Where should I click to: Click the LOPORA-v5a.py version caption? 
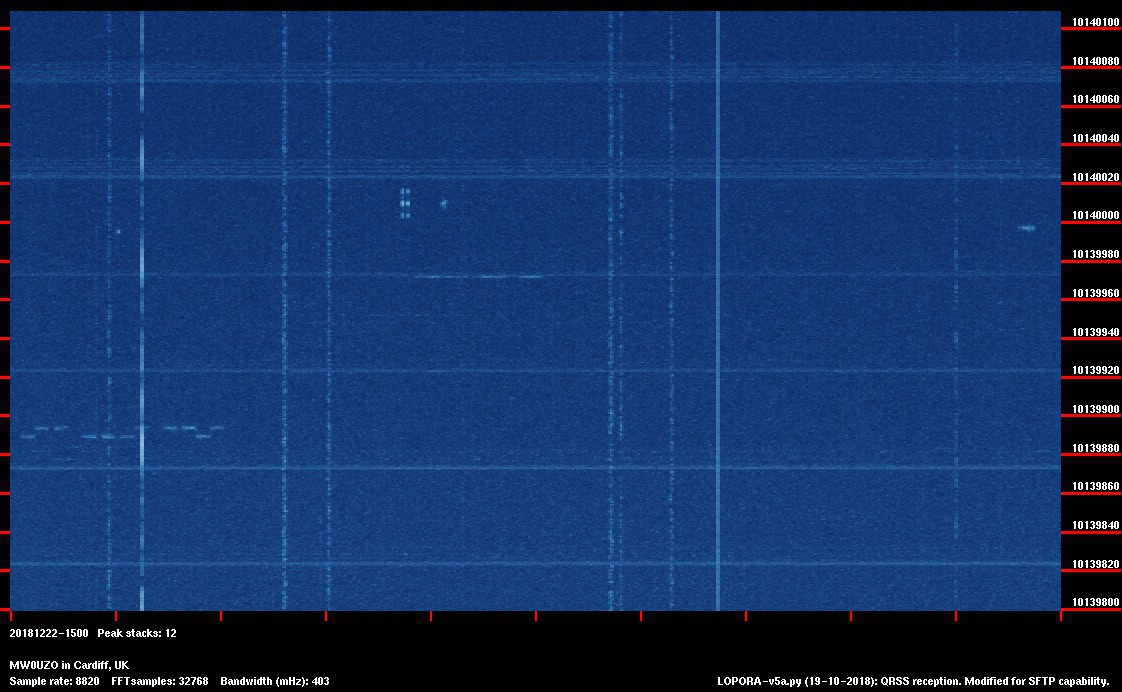coord(913,681)
